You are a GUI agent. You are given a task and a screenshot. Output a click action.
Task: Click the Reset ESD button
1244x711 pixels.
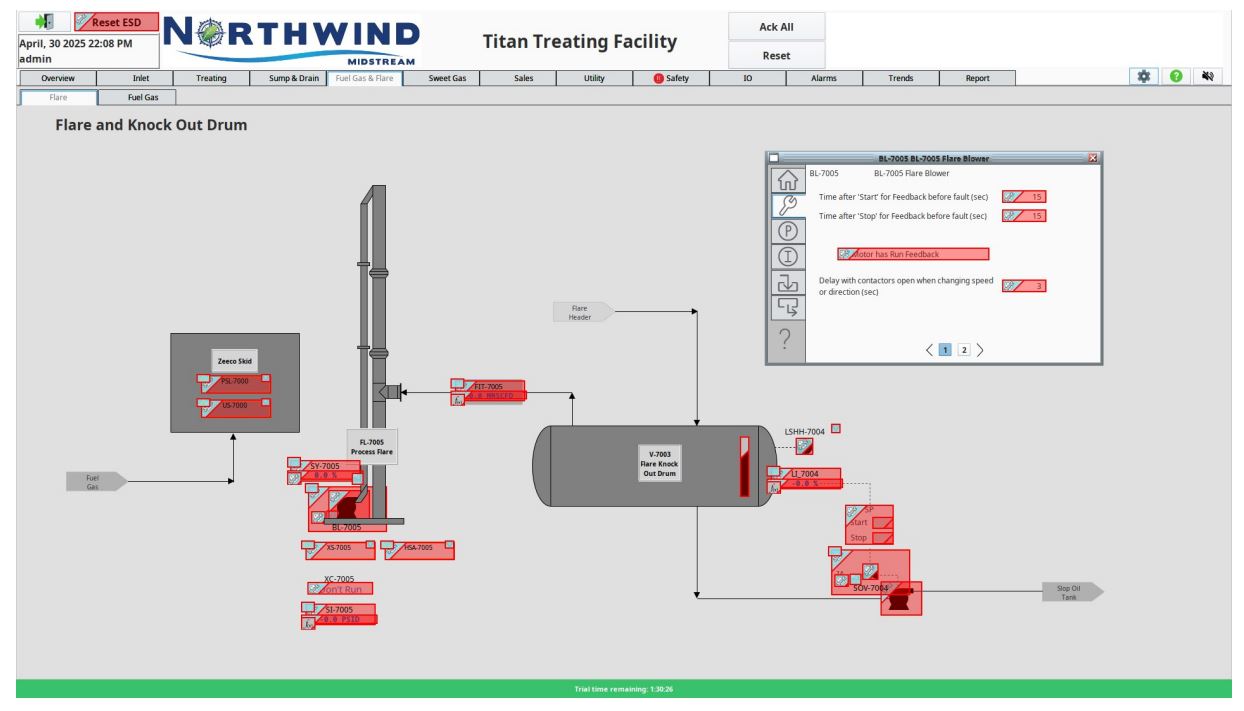pyautogui.click(x=116, y=21)
